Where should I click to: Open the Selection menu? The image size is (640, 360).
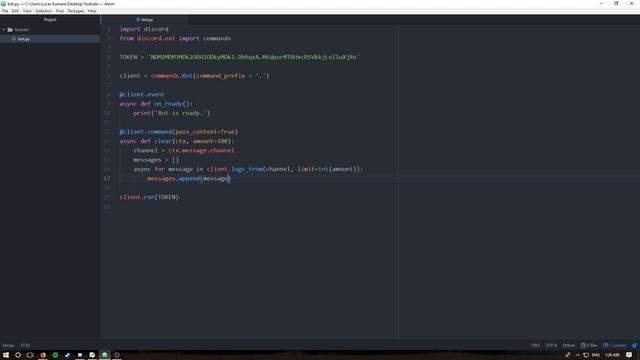(x=43, y=11)
